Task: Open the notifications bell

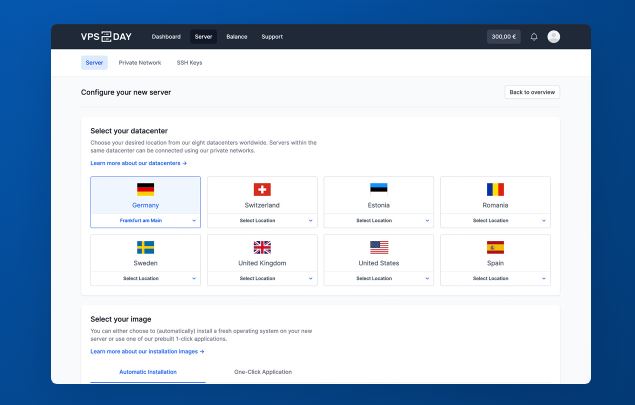Action: (534, 37)
